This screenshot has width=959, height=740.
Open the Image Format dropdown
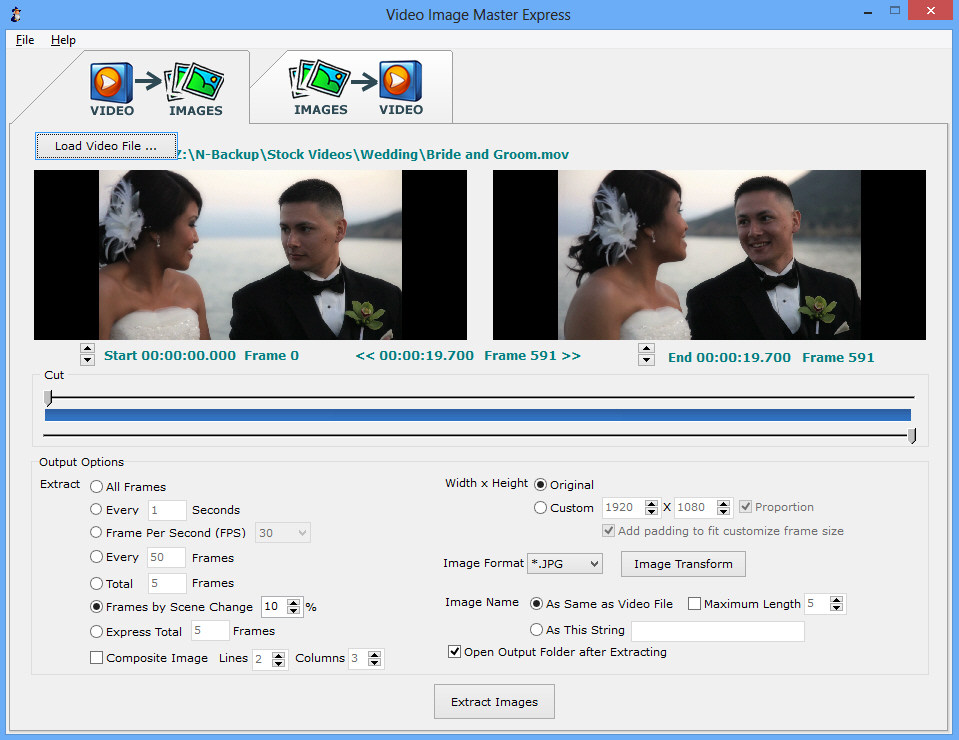(564, 563)
